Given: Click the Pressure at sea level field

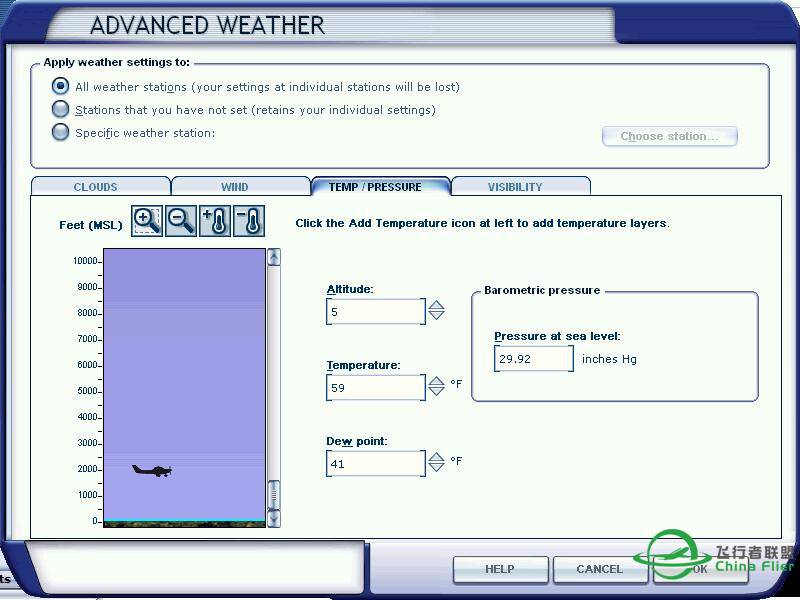Looking at the screenshot, I should [534, 359].
